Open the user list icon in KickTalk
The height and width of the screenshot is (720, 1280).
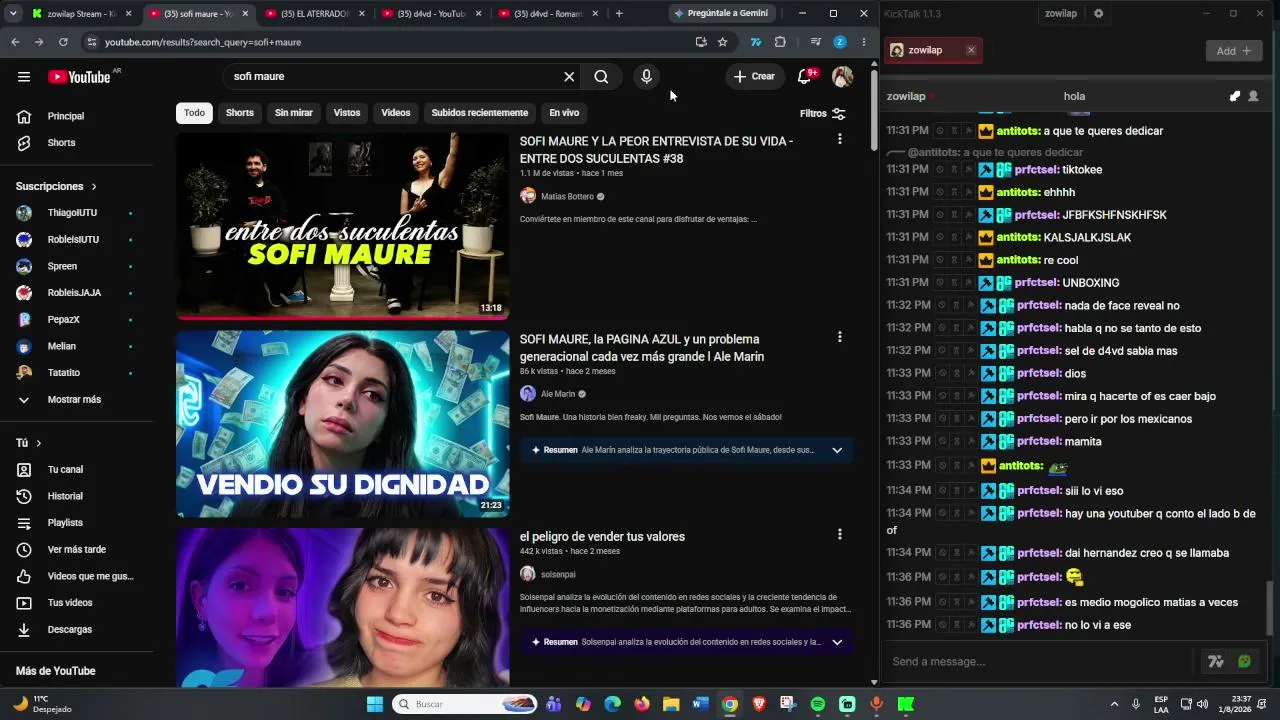pos(1253,96)
